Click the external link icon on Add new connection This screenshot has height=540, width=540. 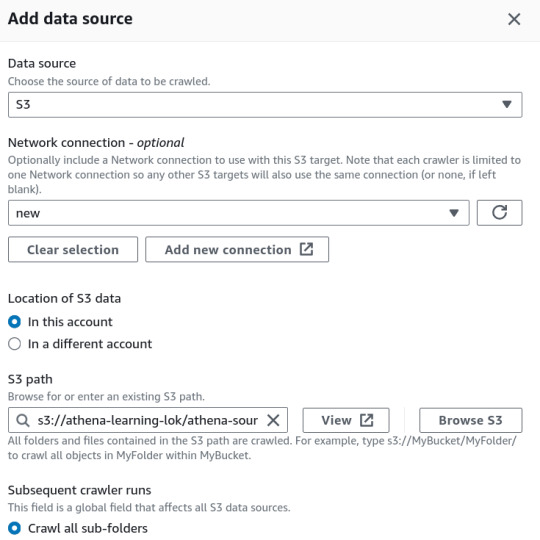click(x=306, y=249)
